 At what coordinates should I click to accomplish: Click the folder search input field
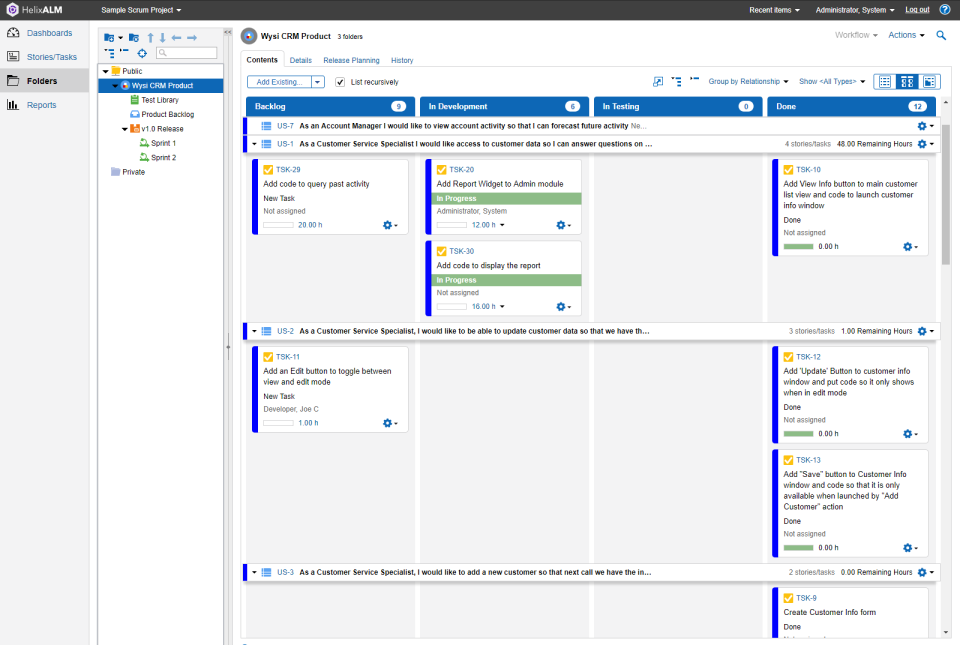tap(187, 53)
